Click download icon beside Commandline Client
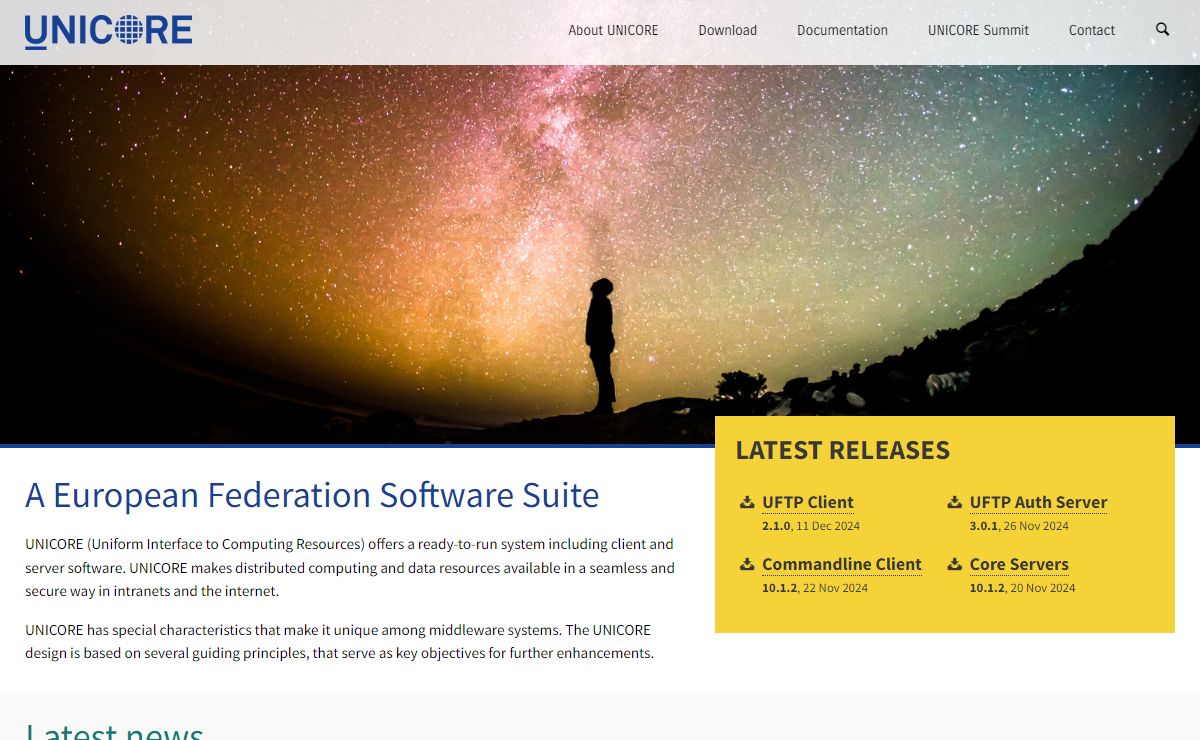 (x=747, y=564)
